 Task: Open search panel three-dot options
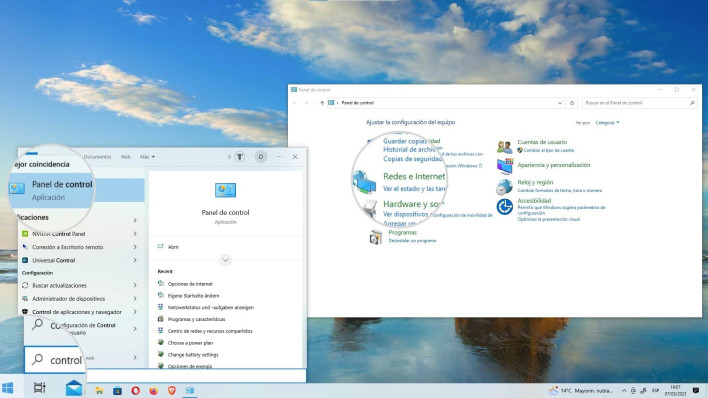(279, 157)
